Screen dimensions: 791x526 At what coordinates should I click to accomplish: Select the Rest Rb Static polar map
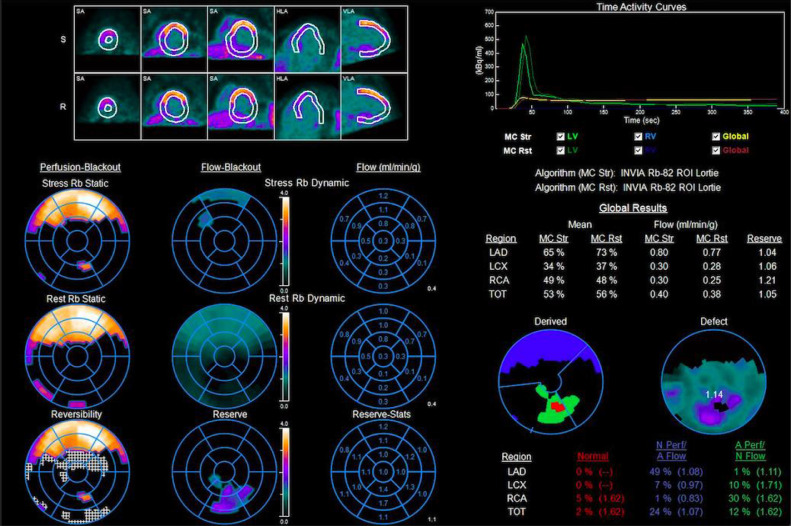pyautogui.click(x=77, y=356)
